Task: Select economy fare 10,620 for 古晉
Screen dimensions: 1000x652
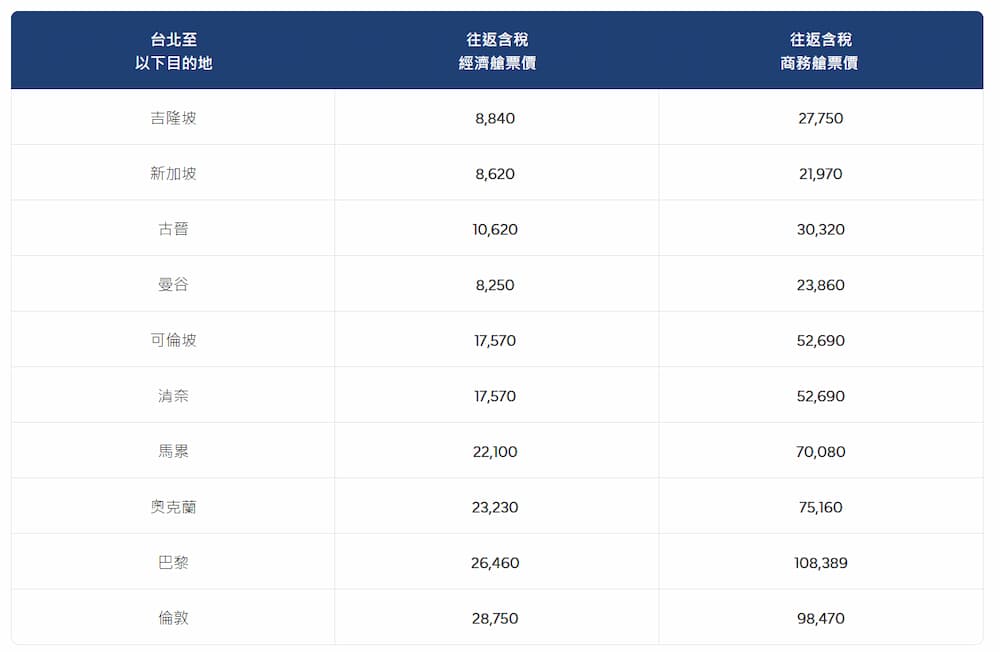Action: coord(495,229)
